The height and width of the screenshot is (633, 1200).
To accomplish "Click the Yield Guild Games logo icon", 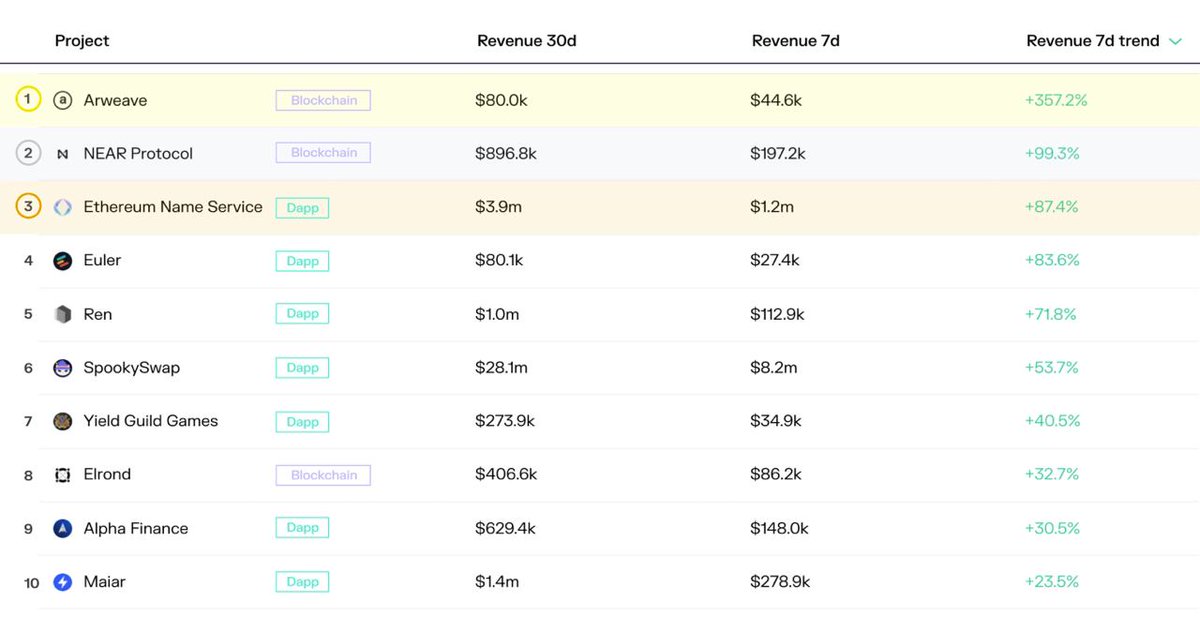I will (x=63, y=421).
